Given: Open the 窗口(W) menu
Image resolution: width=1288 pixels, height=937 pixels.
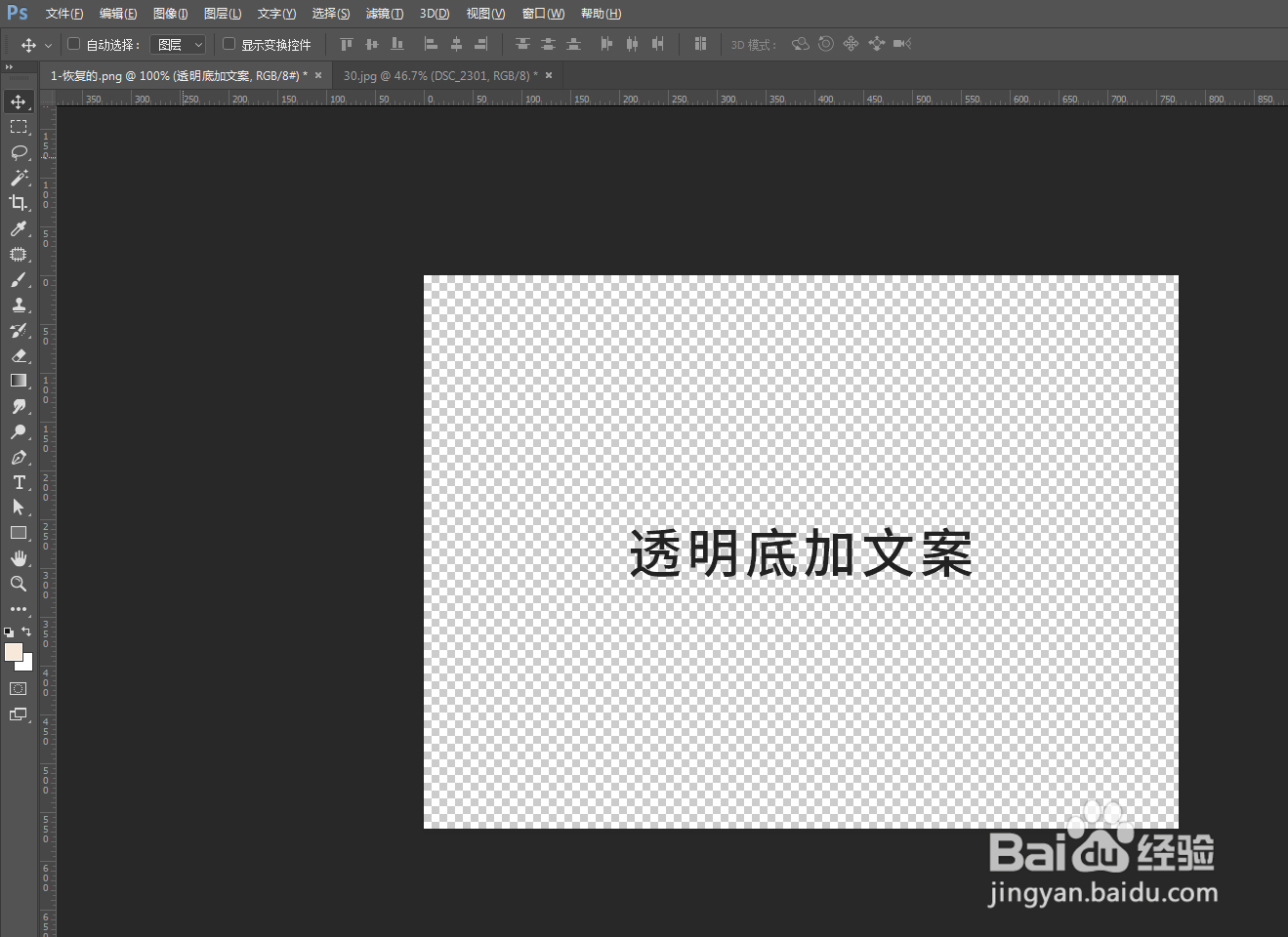Looking at the screenshot, I should coord(543,14).
